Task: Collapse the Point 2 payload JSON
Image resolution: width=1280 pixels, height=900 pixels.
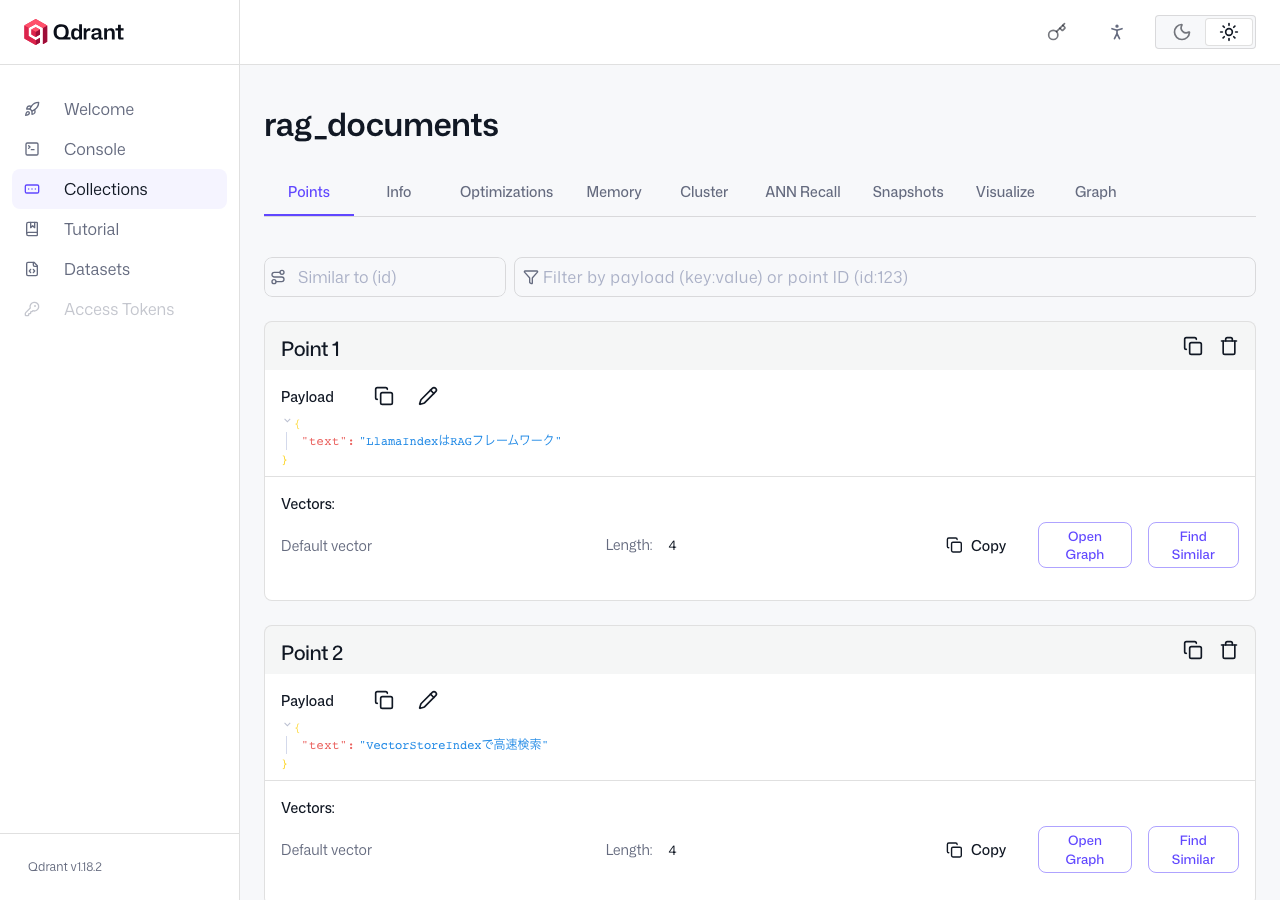Action: (287, 726)
